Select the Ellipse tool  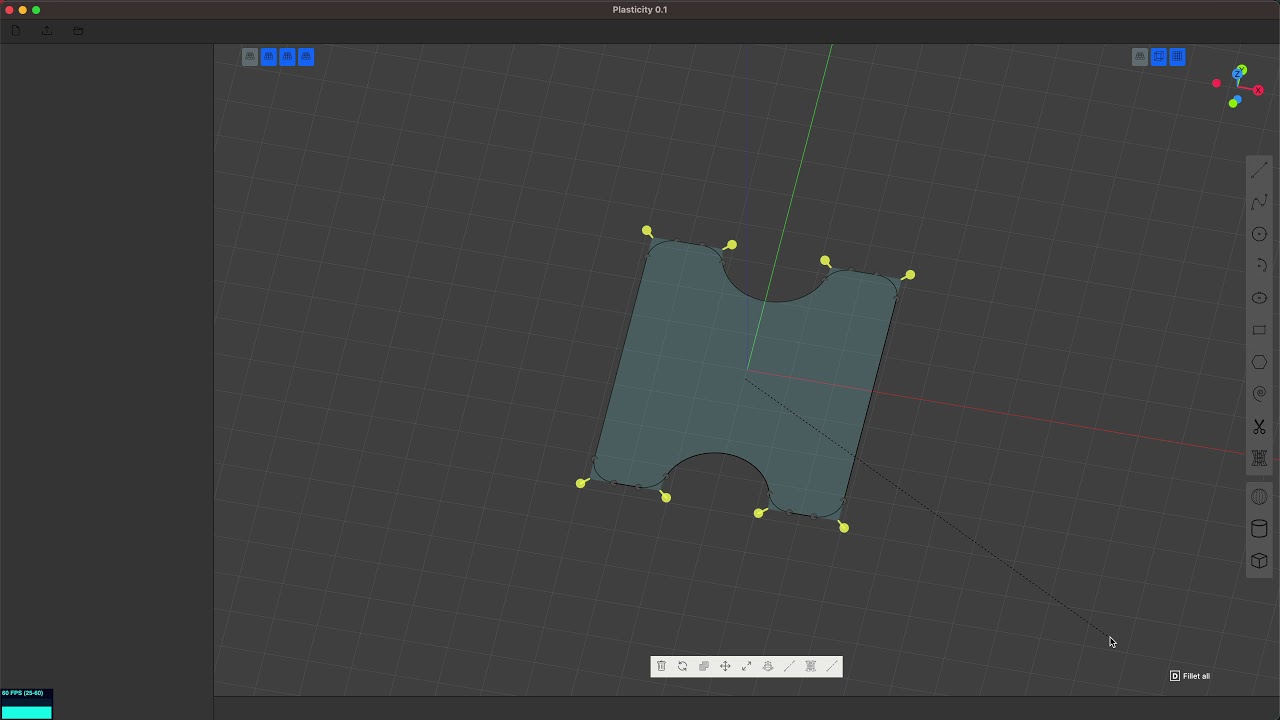(1259, 298)
